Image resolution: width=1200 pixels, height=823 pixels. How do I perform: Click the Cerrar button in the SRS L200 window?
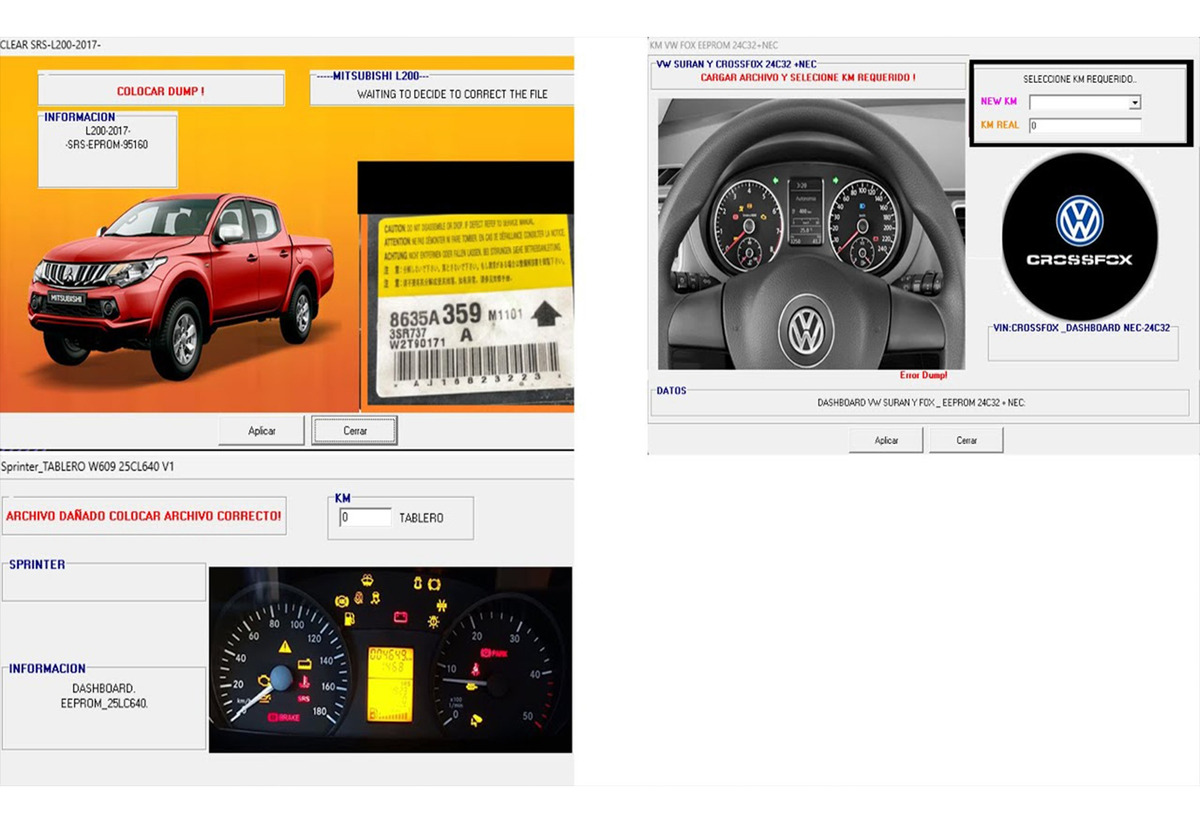tap(355, 431)
